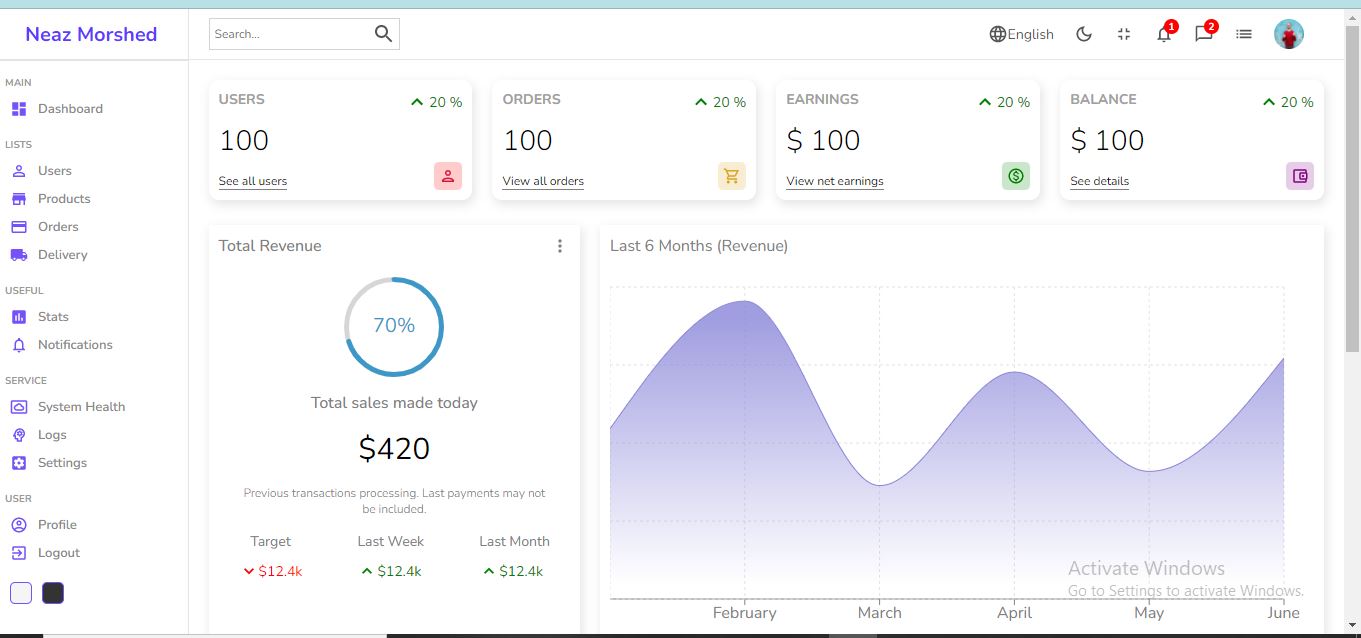Screen dimensions: 1361x638
Task: Click the shopping cart icon in Orders card
Action: 731,176
